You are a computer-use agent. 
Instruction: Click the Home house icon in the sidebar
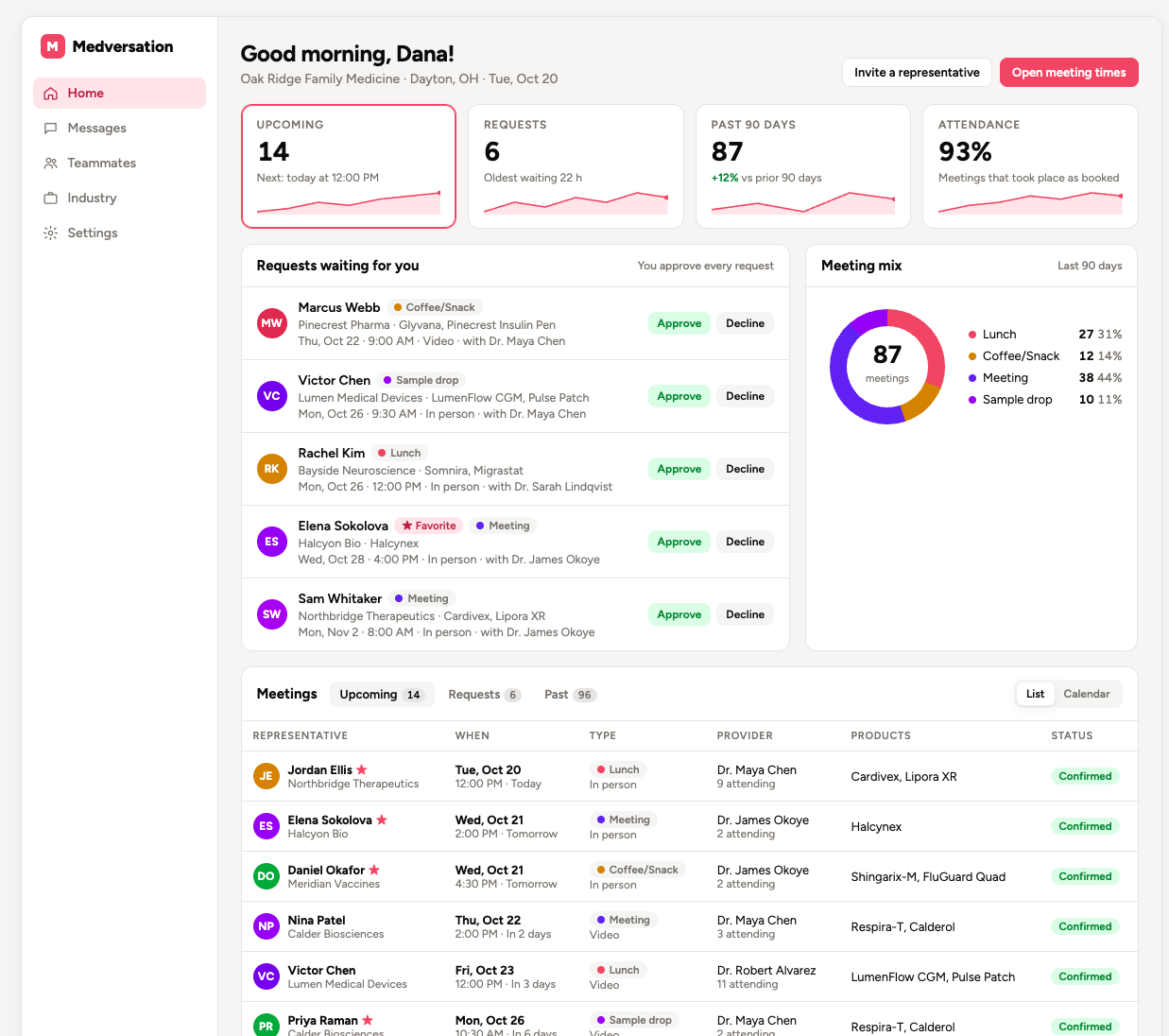pos(51,94)
